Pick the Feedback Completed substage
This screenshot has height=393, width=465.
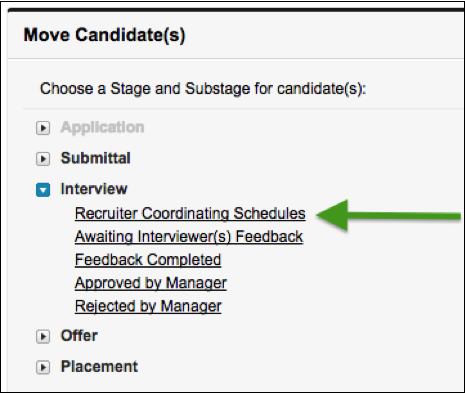148,260
